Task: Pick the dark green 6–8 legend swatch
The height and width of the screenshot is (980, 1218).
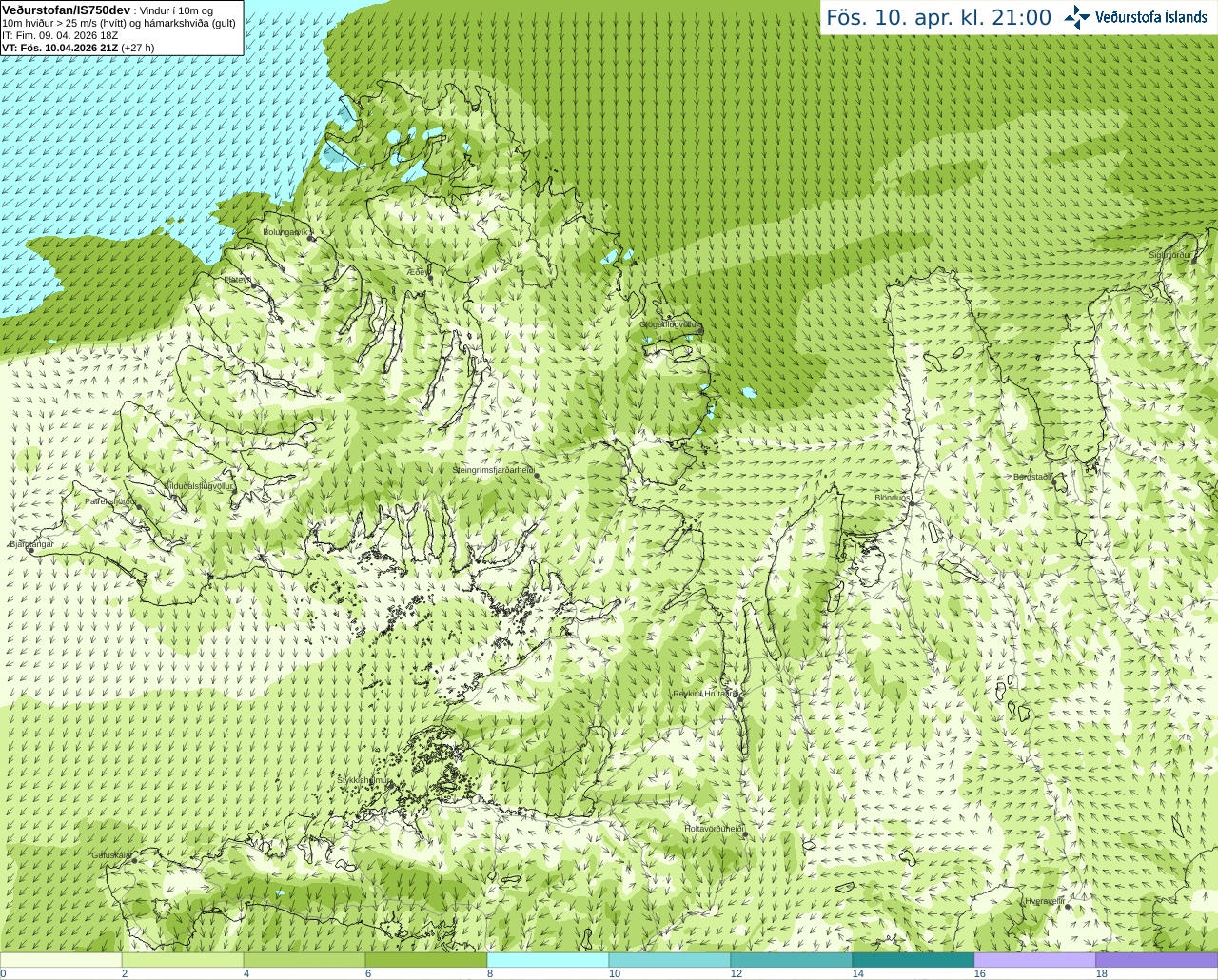Action: pos(425,960)
